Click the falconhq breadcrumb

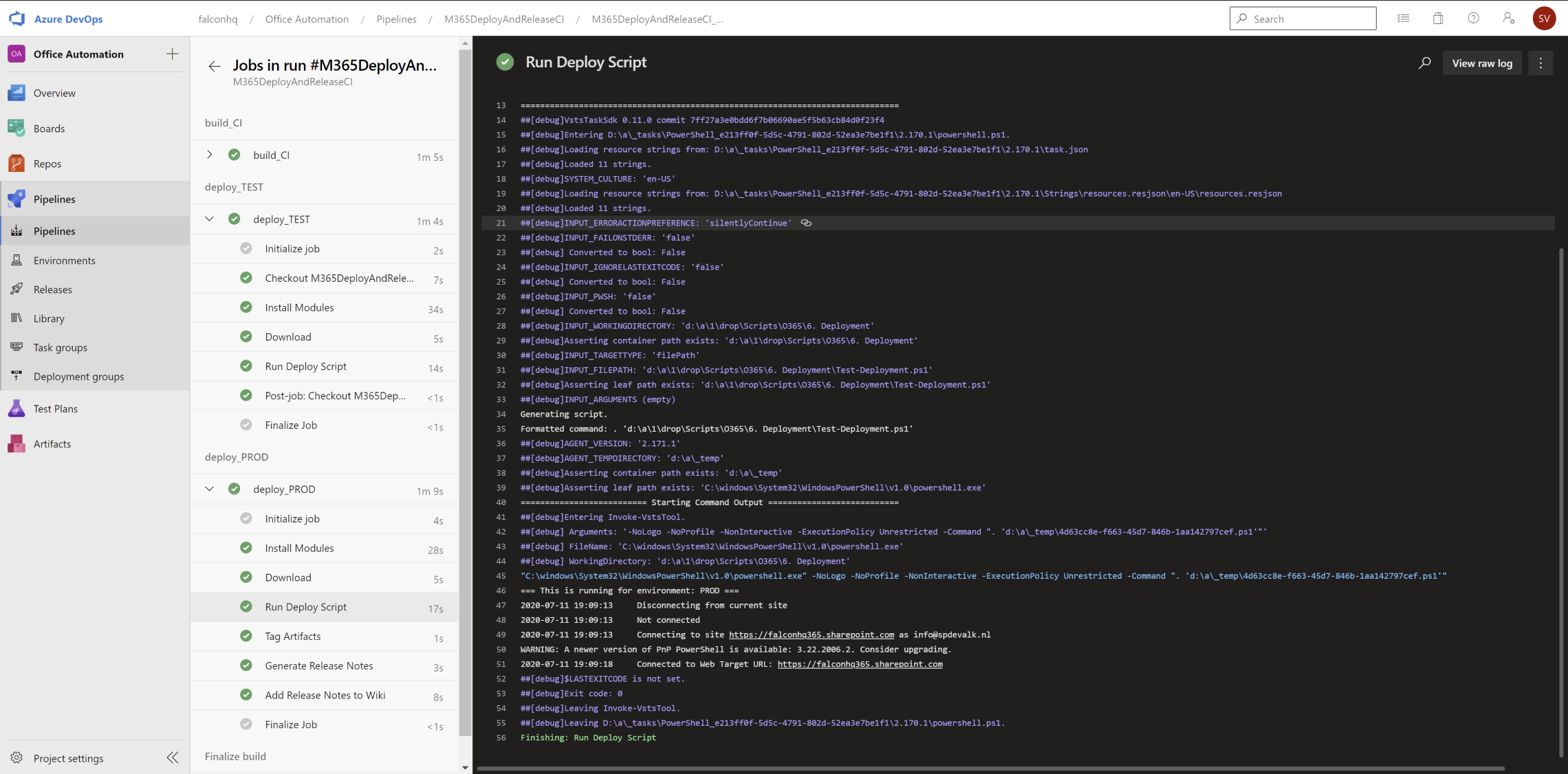(218, 19)
